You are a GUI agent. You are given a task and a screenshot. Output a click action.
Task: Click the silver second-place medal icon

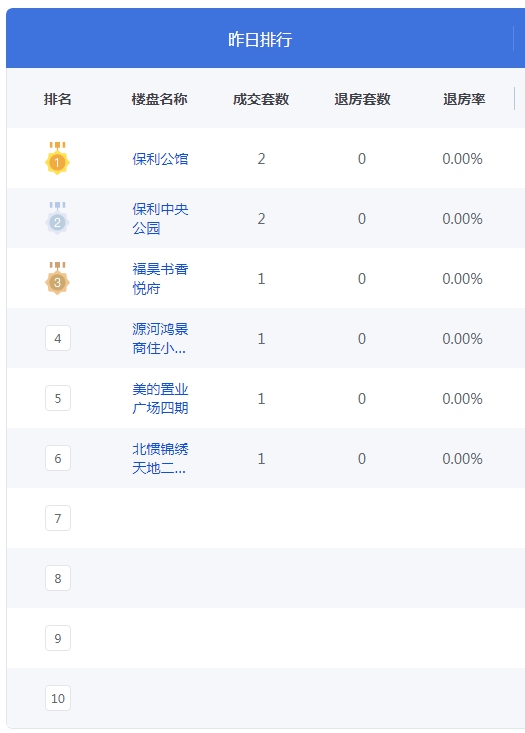point(58,218)
